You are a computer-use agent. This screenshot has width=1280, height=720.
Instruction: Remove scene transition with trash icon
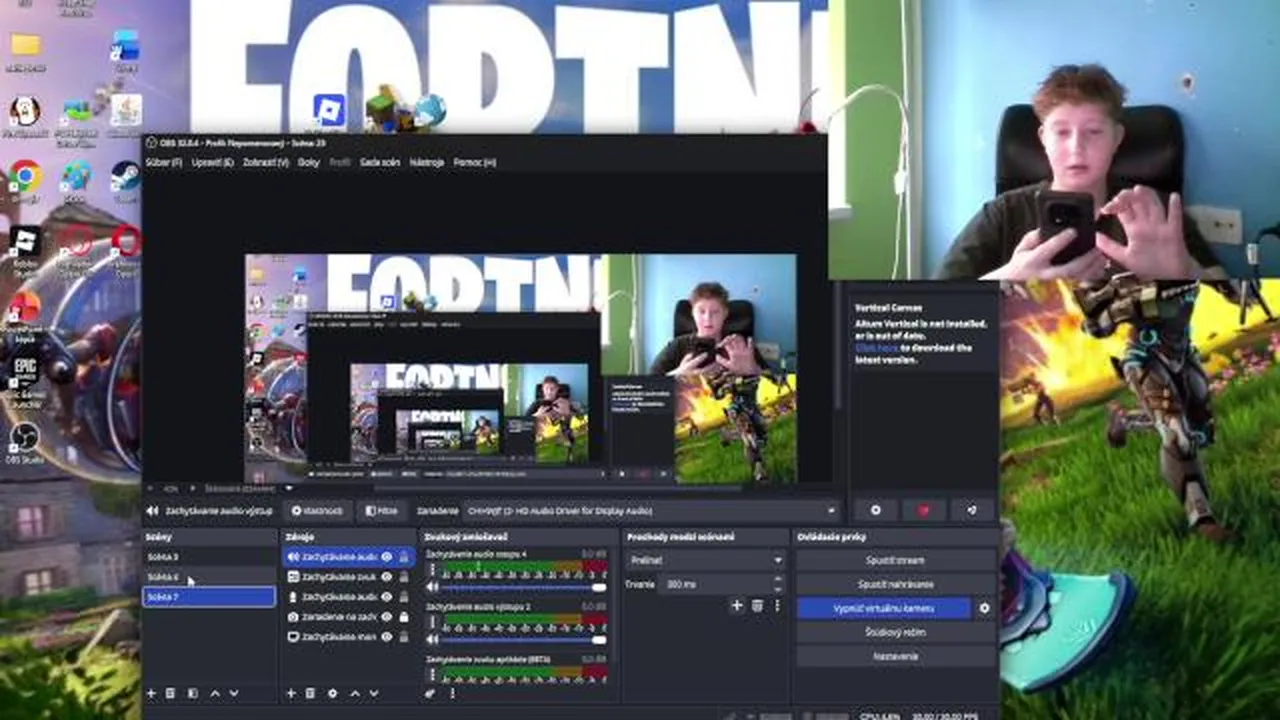[757, 605]
